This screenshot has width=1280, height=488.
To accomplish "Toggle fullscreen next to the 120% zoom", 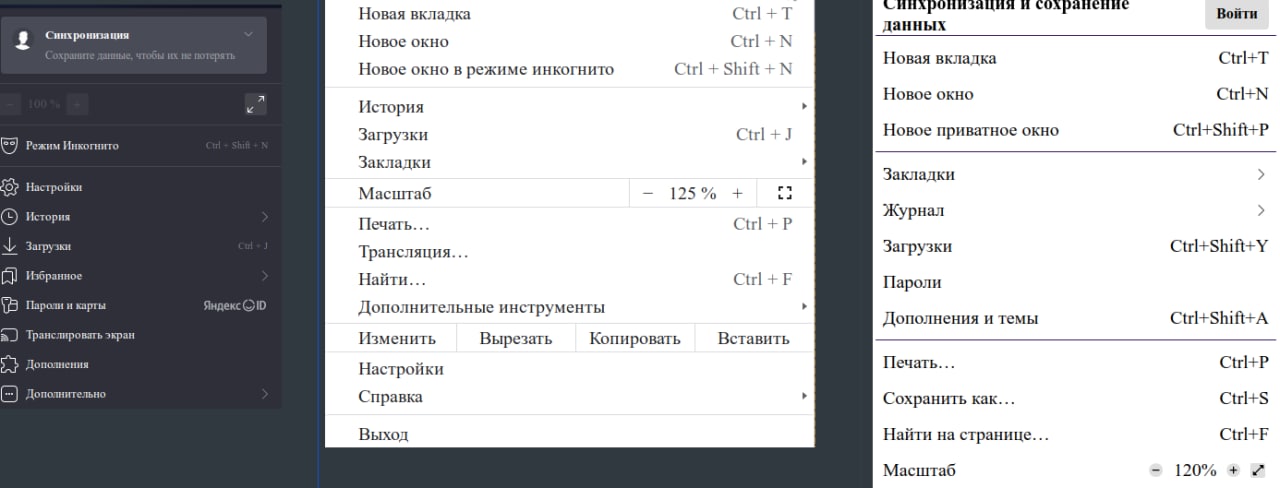I will point(1258,470).
